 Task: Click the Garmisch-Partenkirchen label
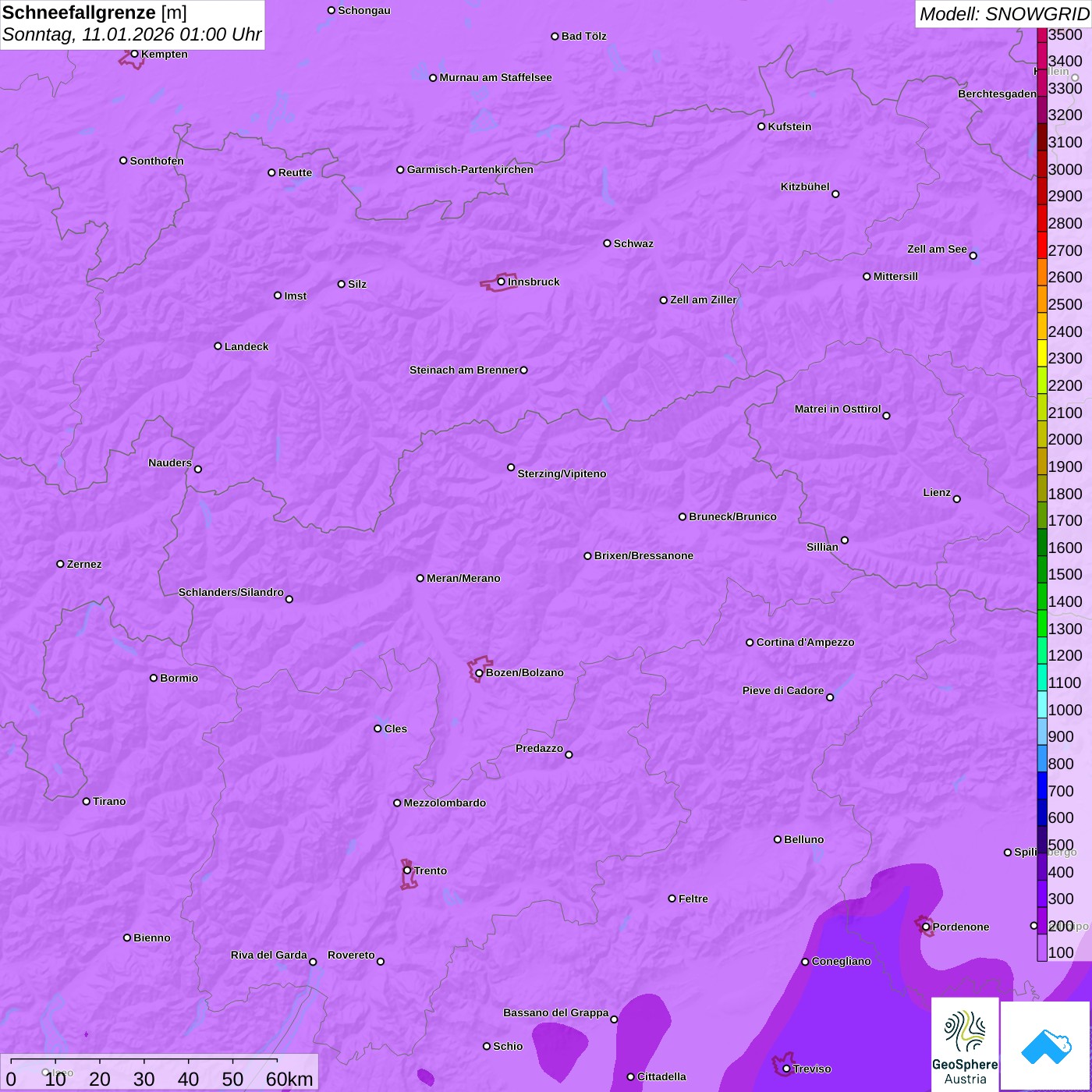(x=470, y=169)
